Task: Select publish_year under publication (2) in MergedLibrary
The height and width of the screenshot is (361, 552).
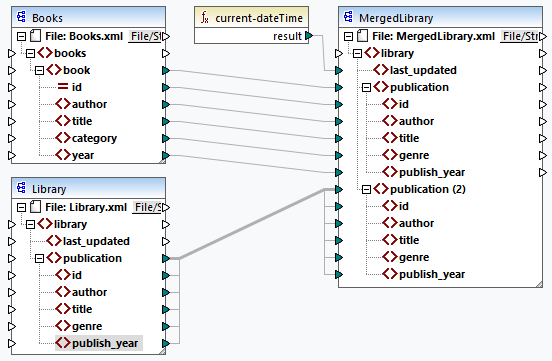Action: [x=432, y=274]
